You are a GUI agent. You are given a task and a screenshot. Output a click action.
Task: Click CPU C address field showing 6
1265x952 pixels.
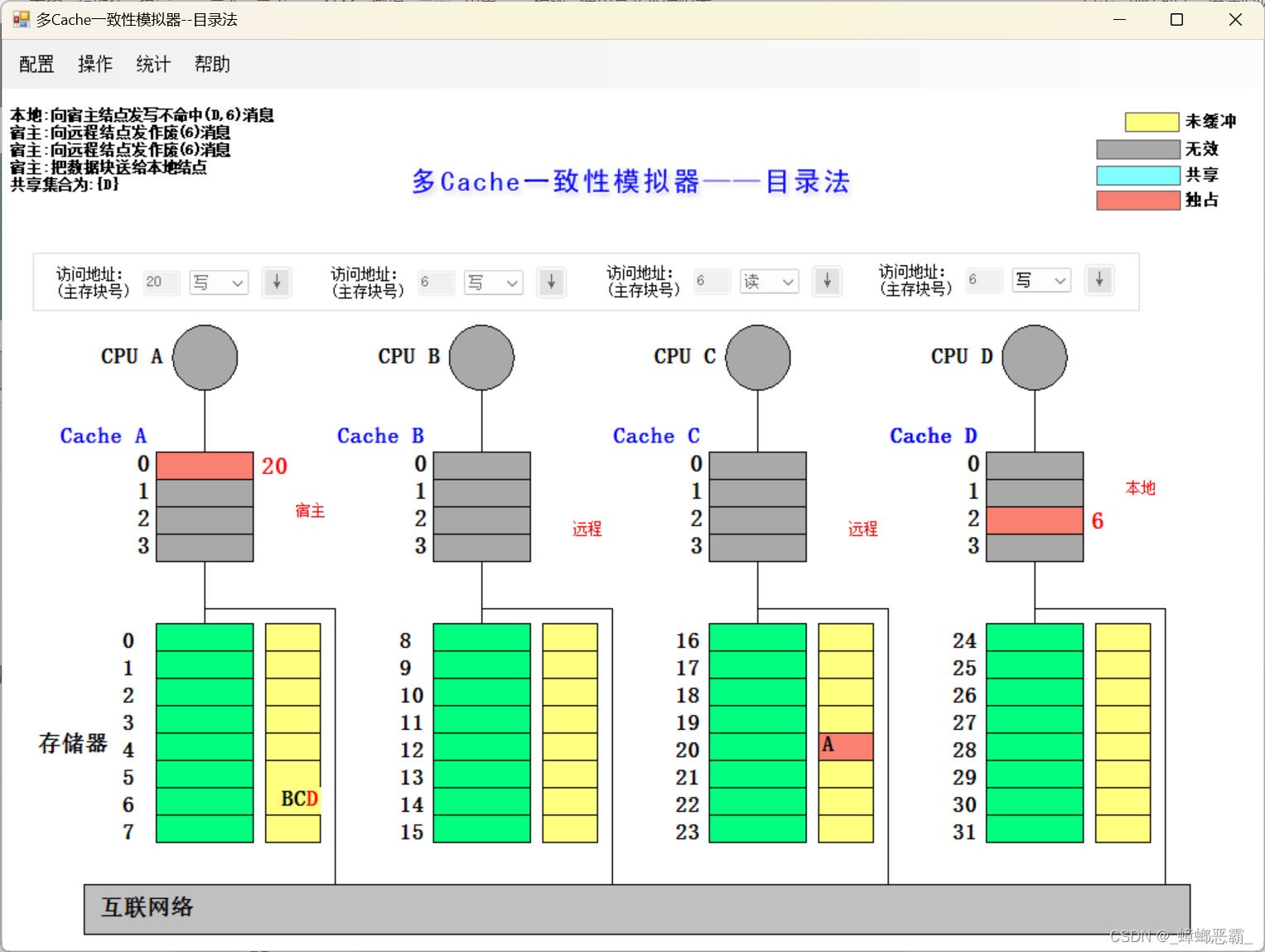[712, 281]
